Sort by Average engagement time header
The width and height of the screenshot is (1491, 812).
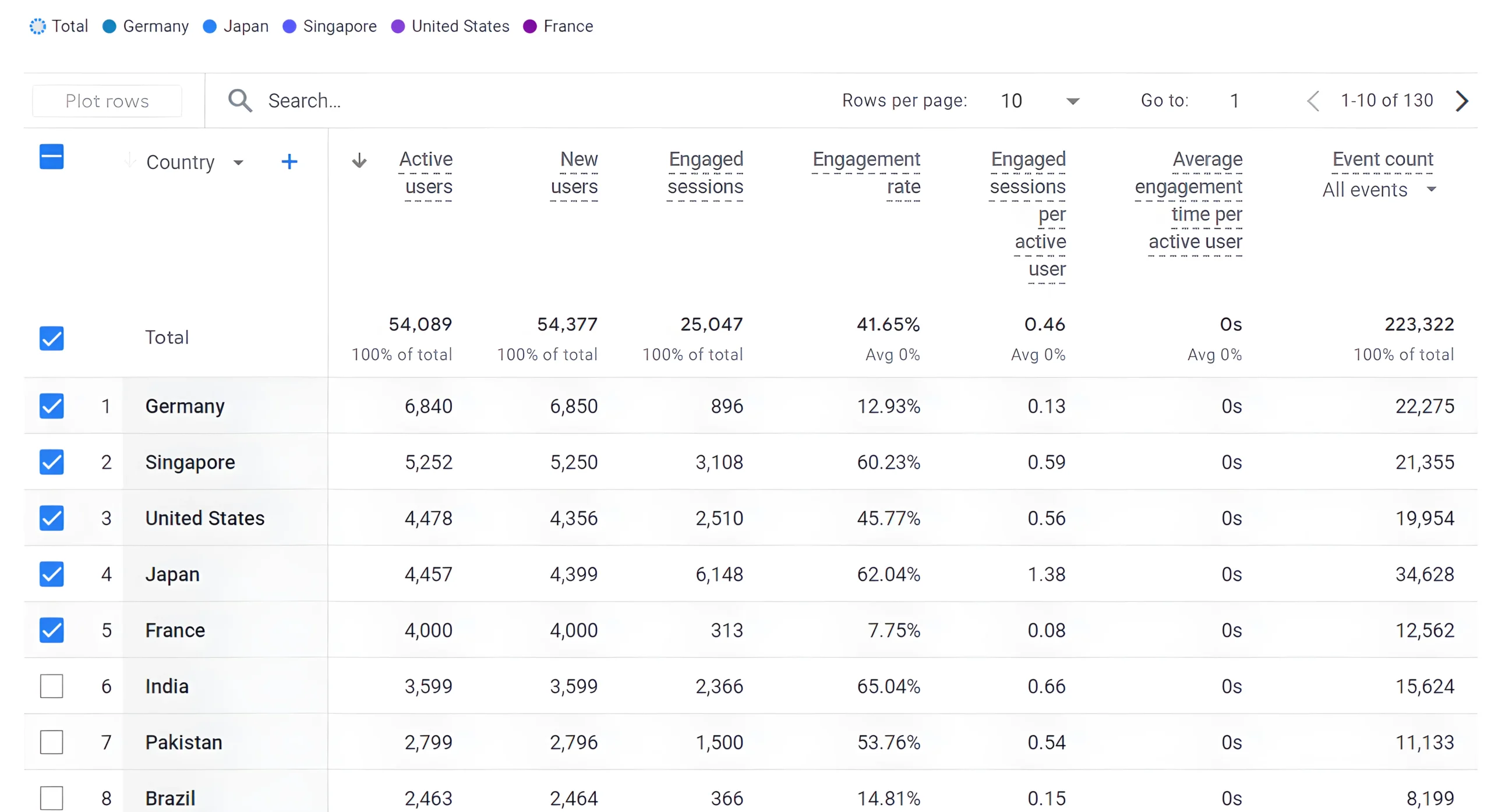(x=1188, y=201)
